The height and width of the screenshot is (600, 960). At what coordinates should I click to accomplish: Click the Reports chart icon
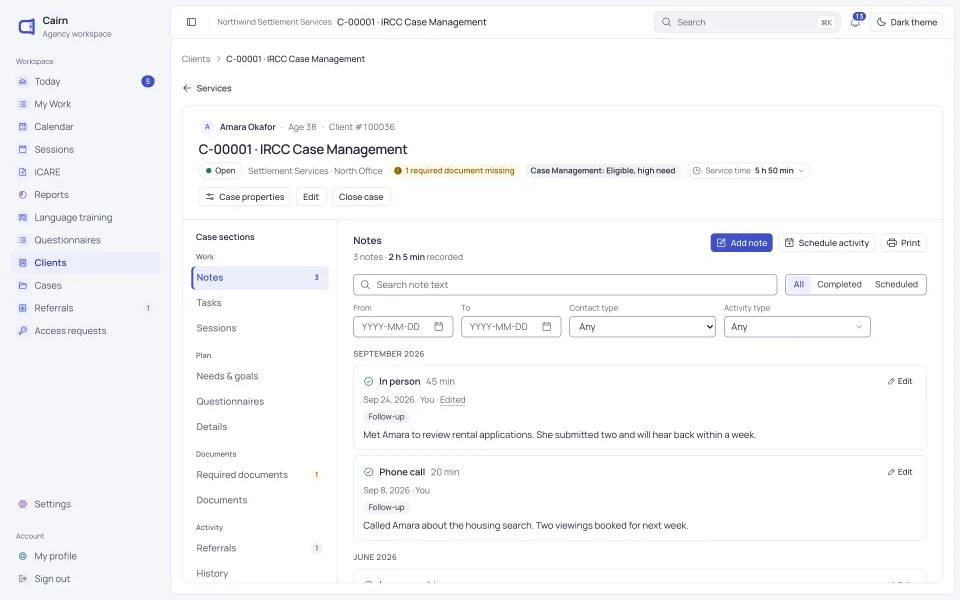[23, 195]
